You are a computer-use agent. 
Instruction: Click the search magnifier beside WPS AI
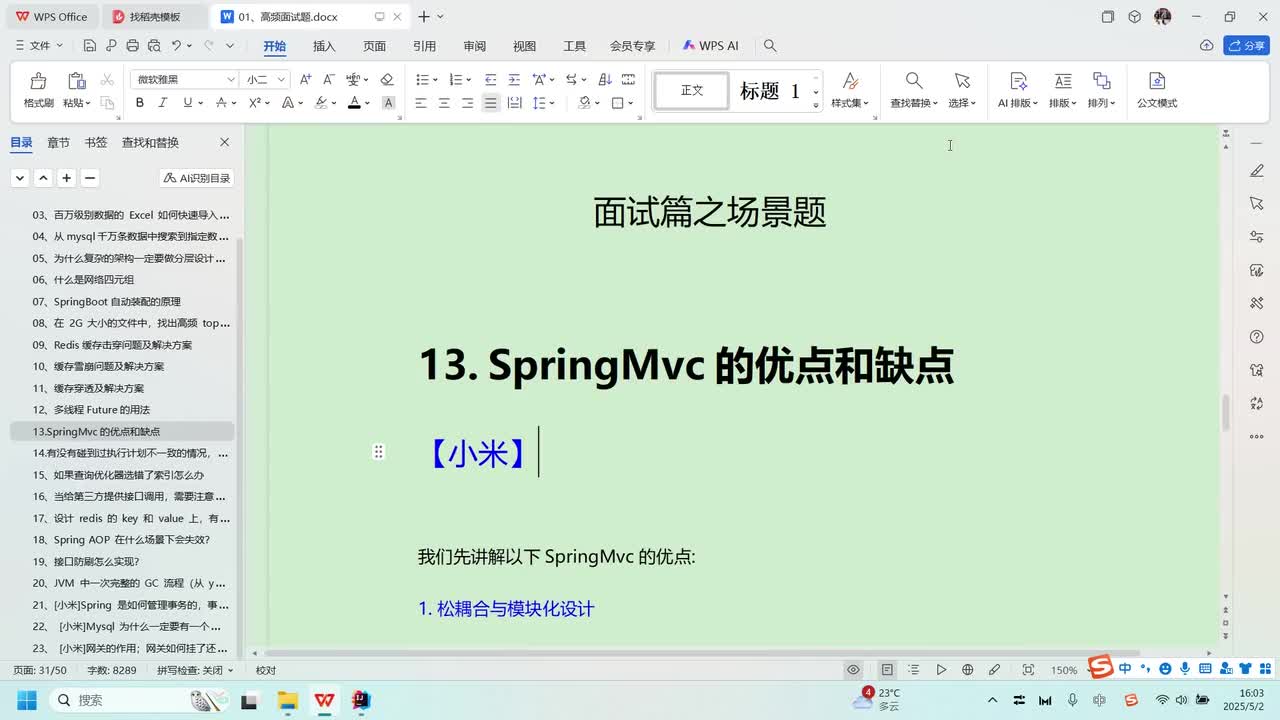tap(770, 46)
